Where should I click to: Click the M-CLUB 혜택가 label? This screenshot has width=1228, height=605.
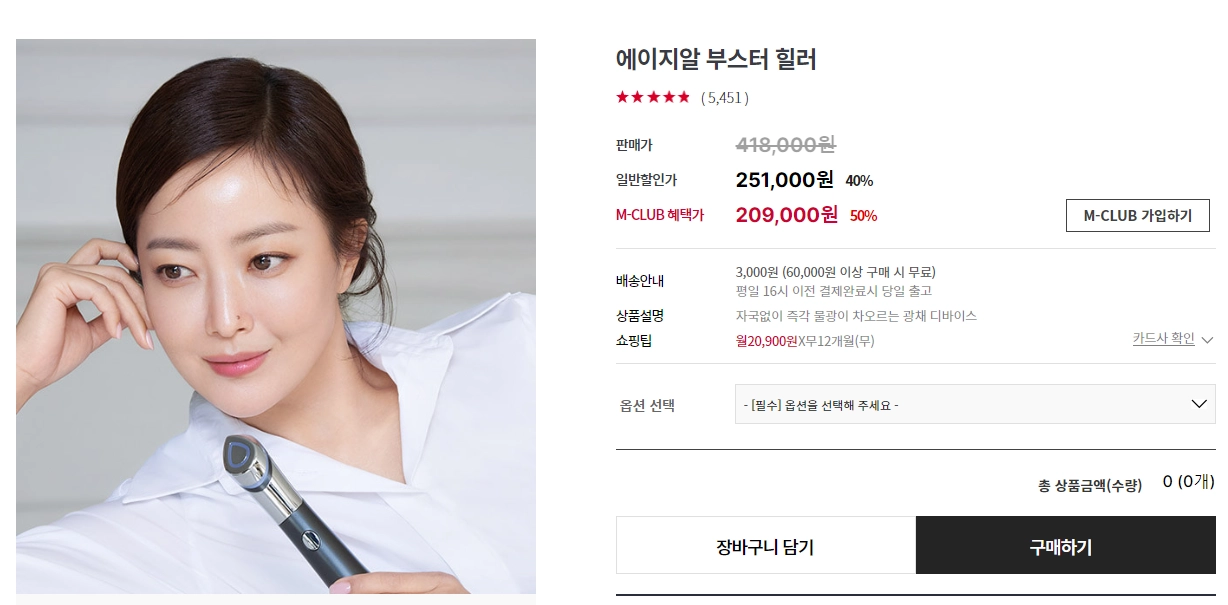[x=660, y=215]
